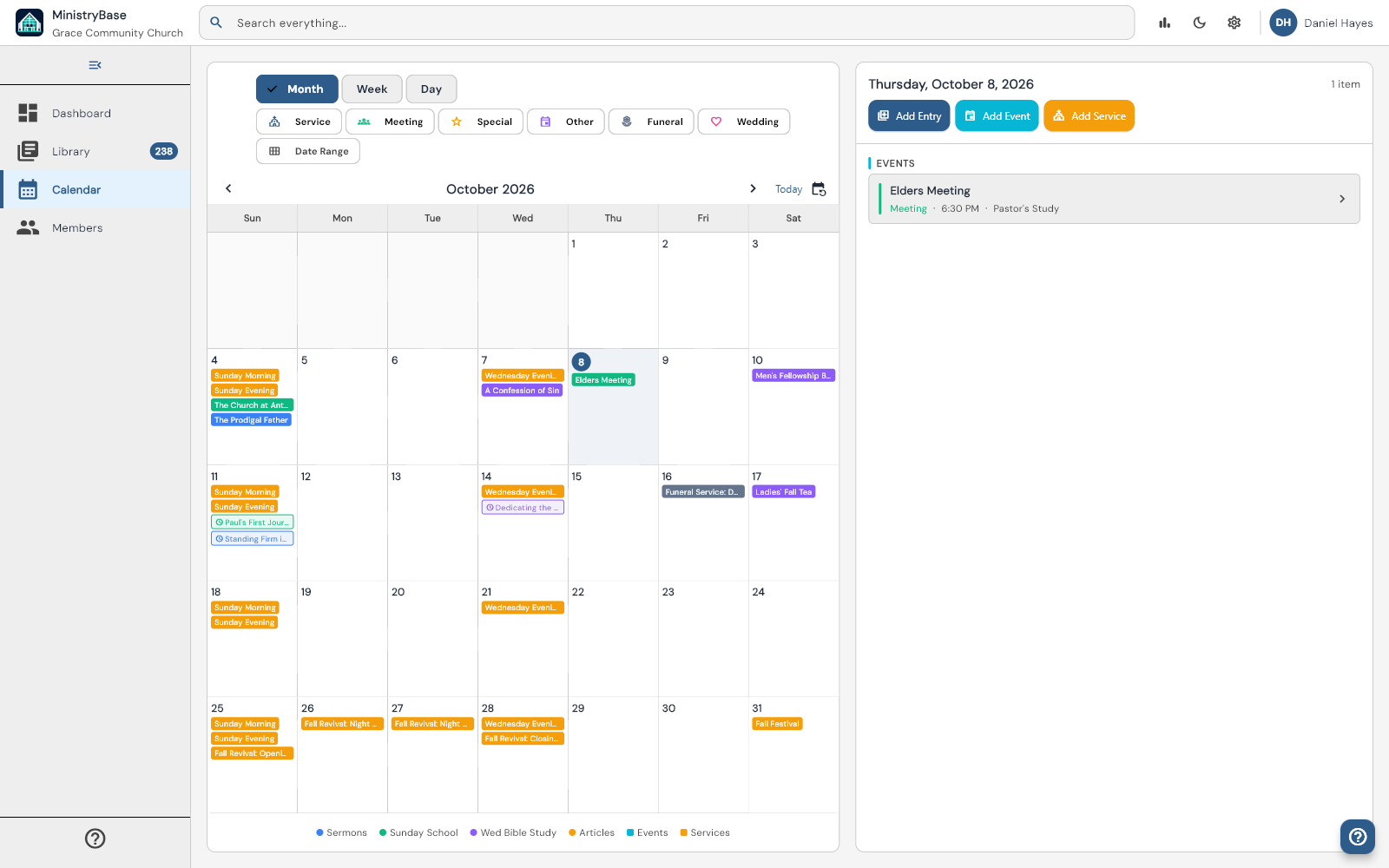This screenshot has width=1389, height=868.
Task: Click the Add Service button
Action: tap(1089, 115)
